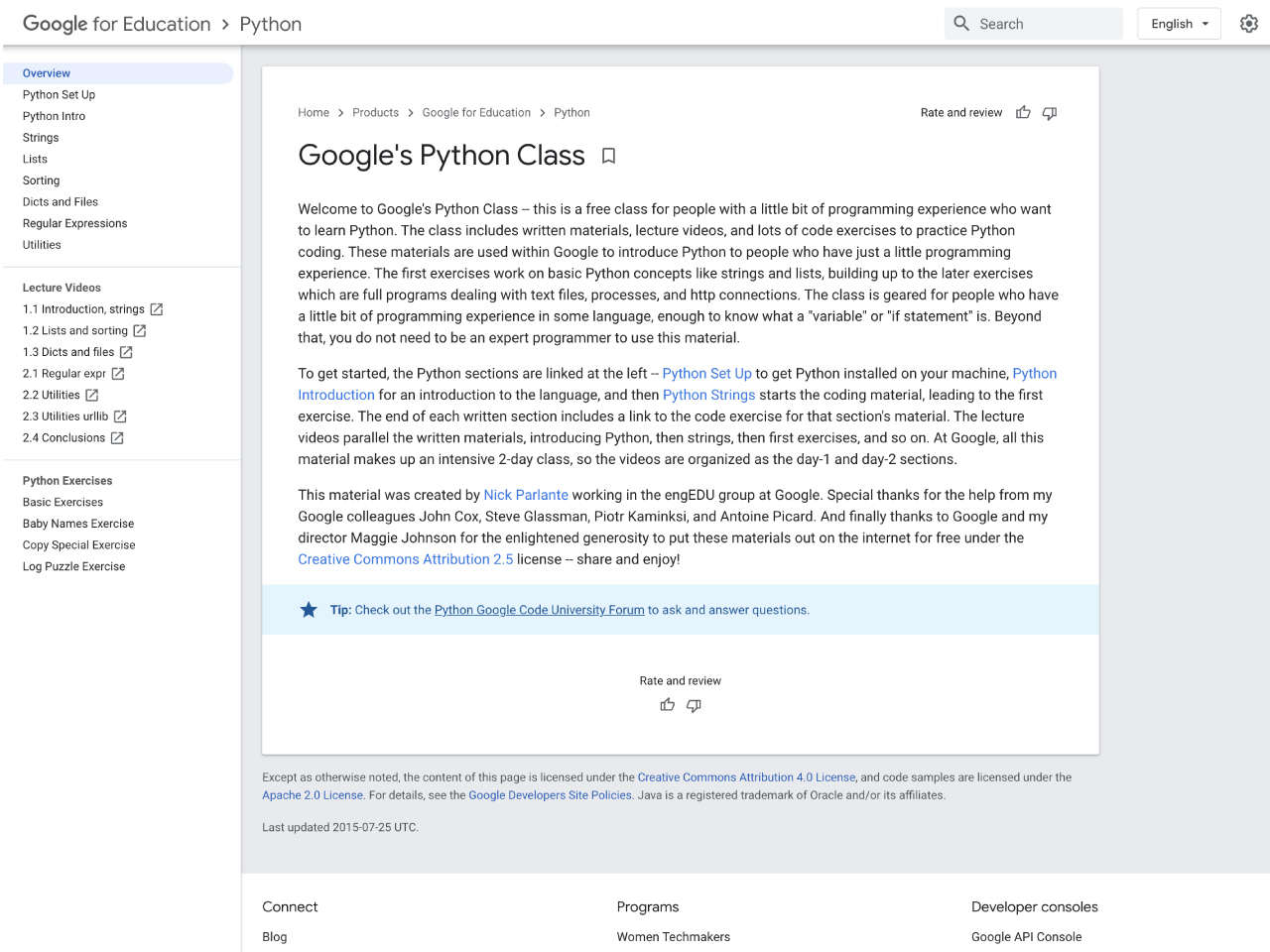Go to Home breadcrumb
Image resolution: width=1270 pixels, height=952 pixels.
(314, 113)
